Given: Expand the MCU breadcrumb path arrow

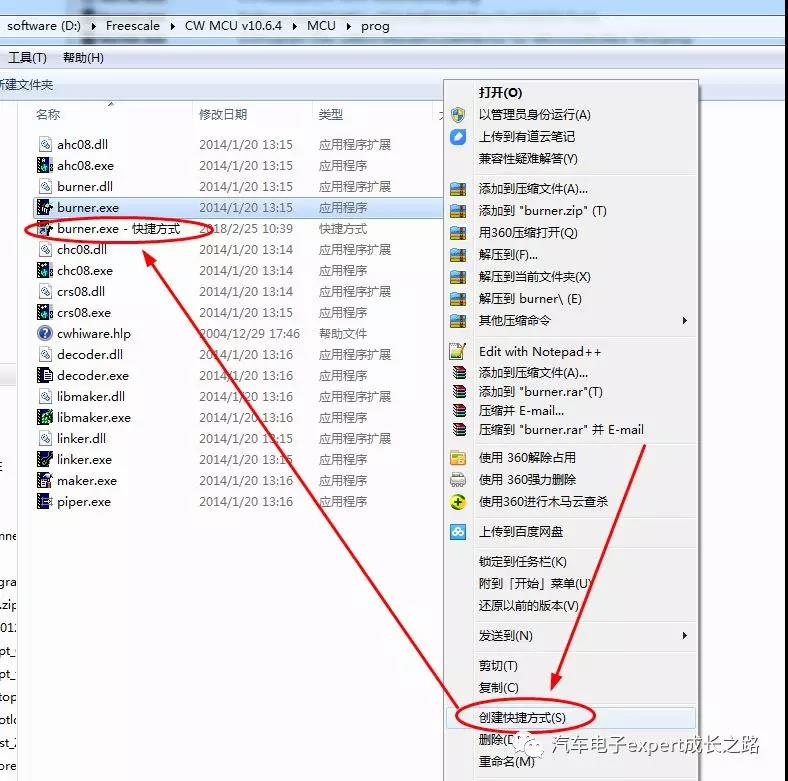Looking at the screenshot, I should click(346, 26).
